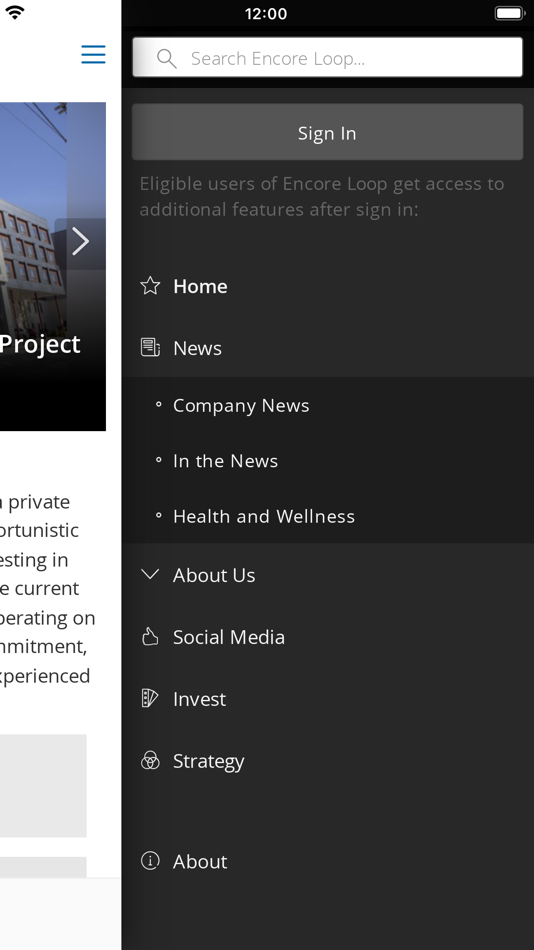Image resolution: width=534 pixels, height=950 pixels.
Task: Tap the hamburger menu icon
Action: click(93, 55)
